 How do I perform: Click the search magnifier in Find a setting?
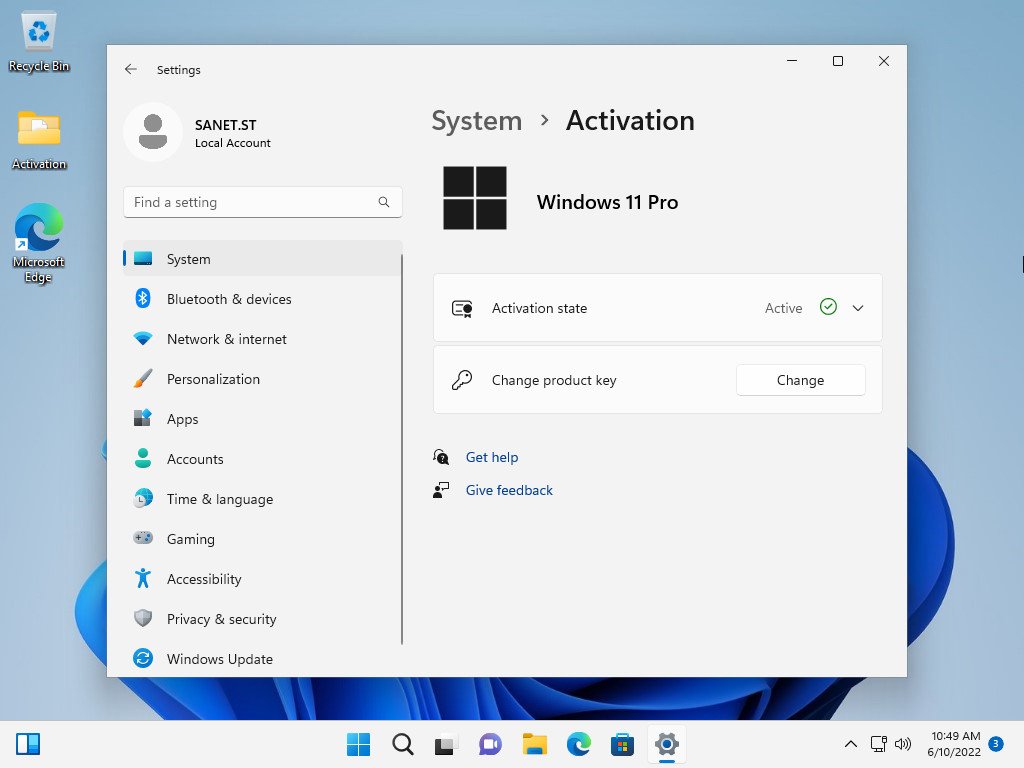pyautogui.click(x=384, y=202)
